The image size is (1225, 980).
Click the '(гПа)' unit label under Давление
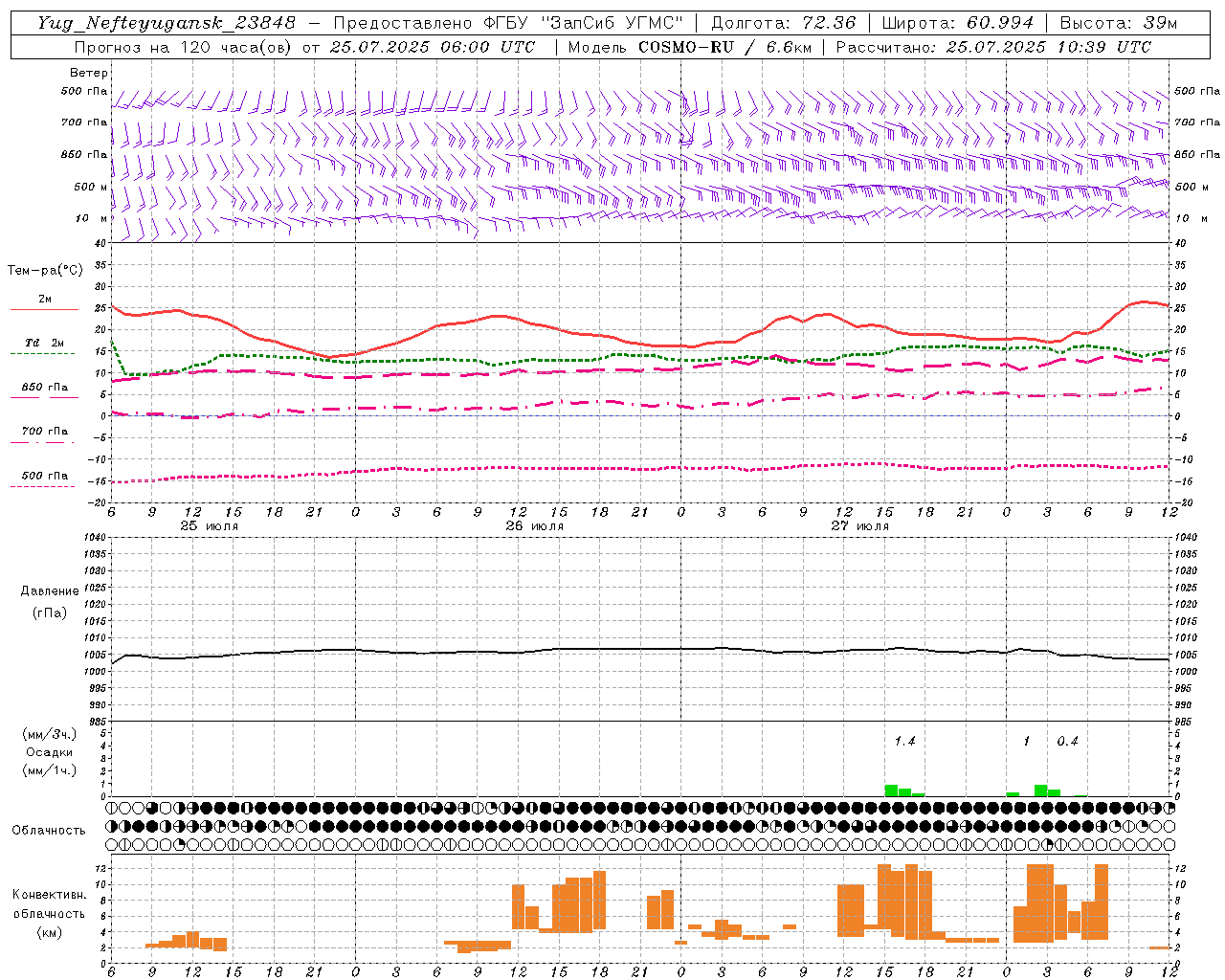click(x=50, y=612)
